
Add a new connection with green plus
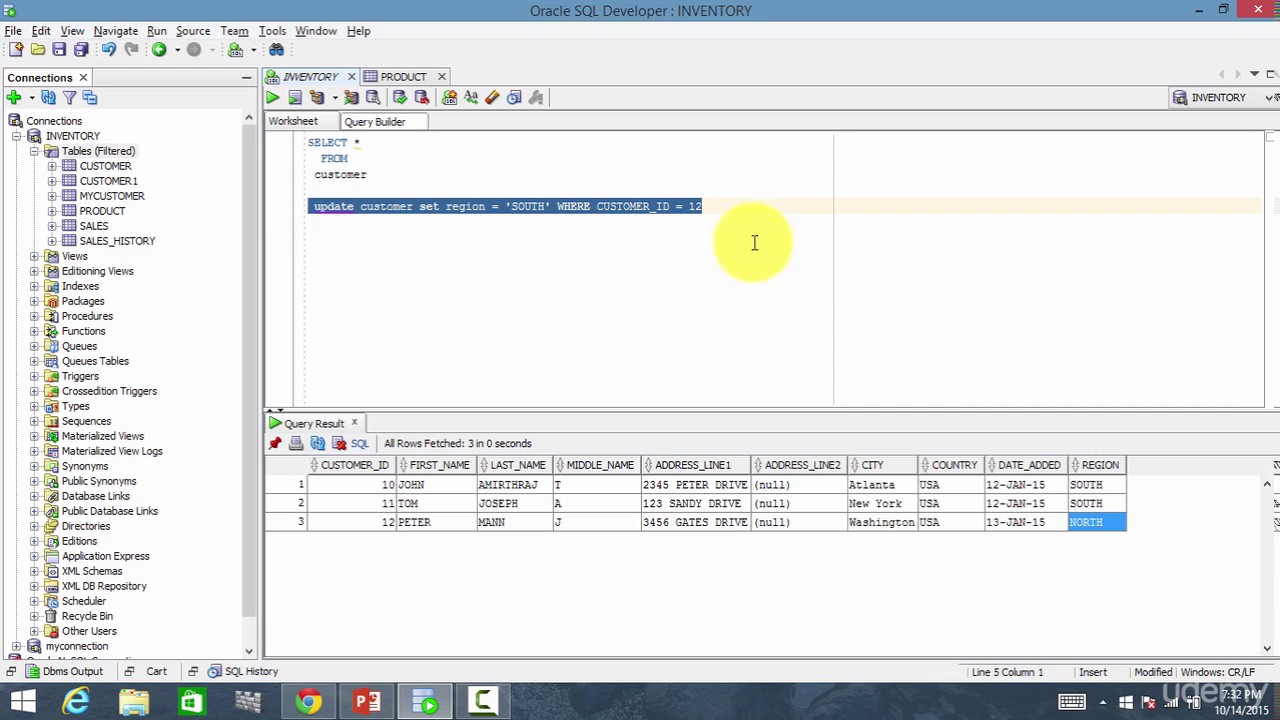click(13, 97)
